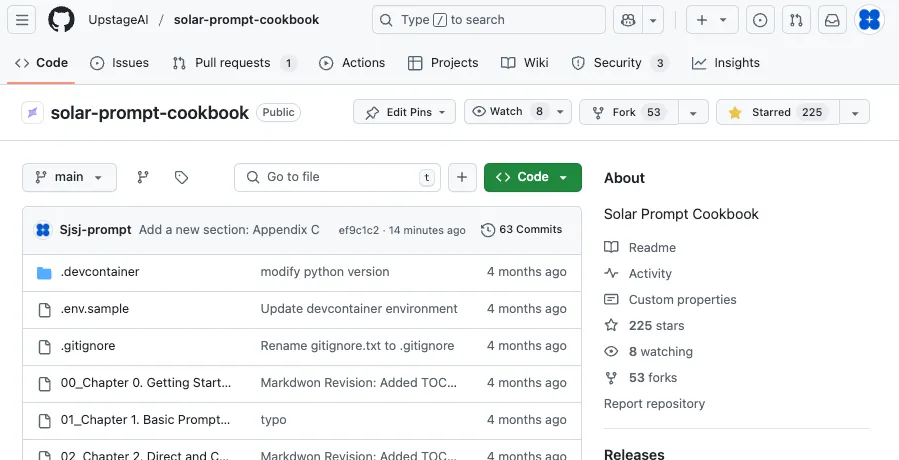899x460 pixels.
Task: Open the pull requests header icon
Action: click(795, 20)
